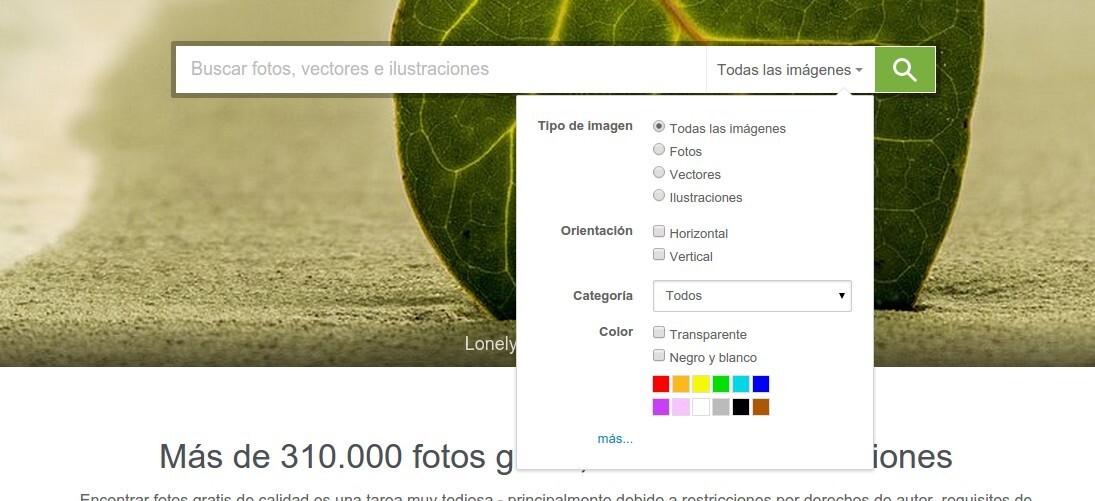Select the green color swatch
Image resolution: width=1095 pixels, height=501 pixels.
coord(721,384)
